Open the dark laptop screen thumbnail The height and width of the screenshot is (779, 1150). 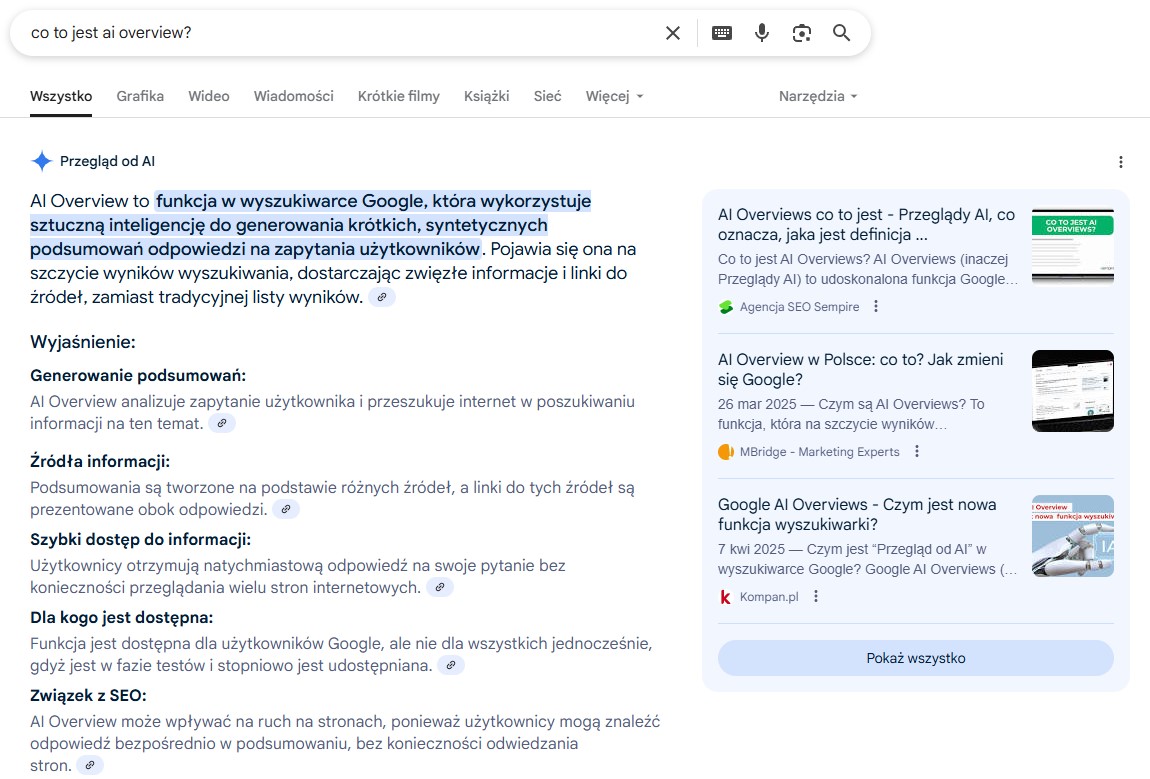pos(1072,391)
